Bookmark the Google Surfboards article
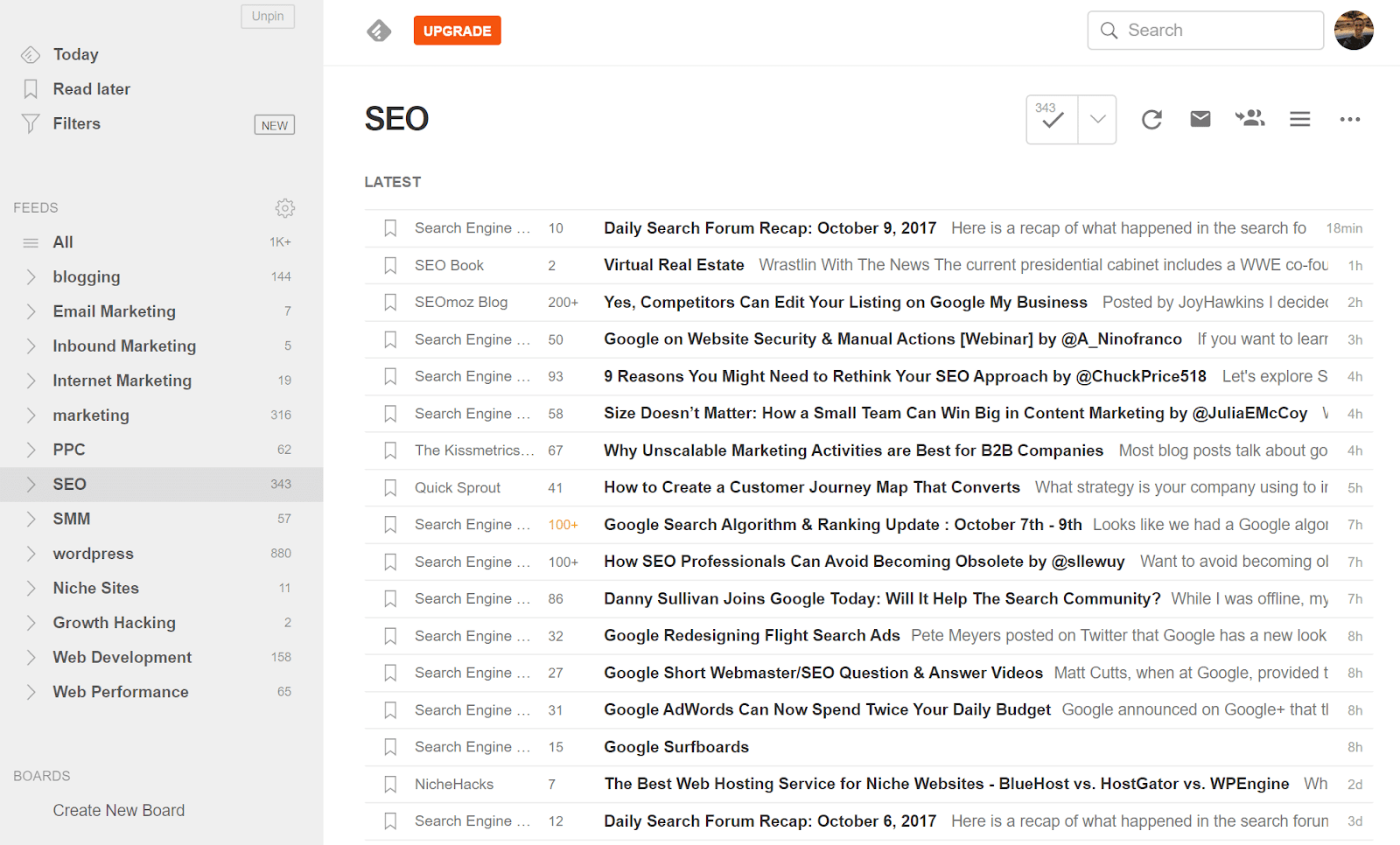1400x845 pixels. [x=390, y=747]
